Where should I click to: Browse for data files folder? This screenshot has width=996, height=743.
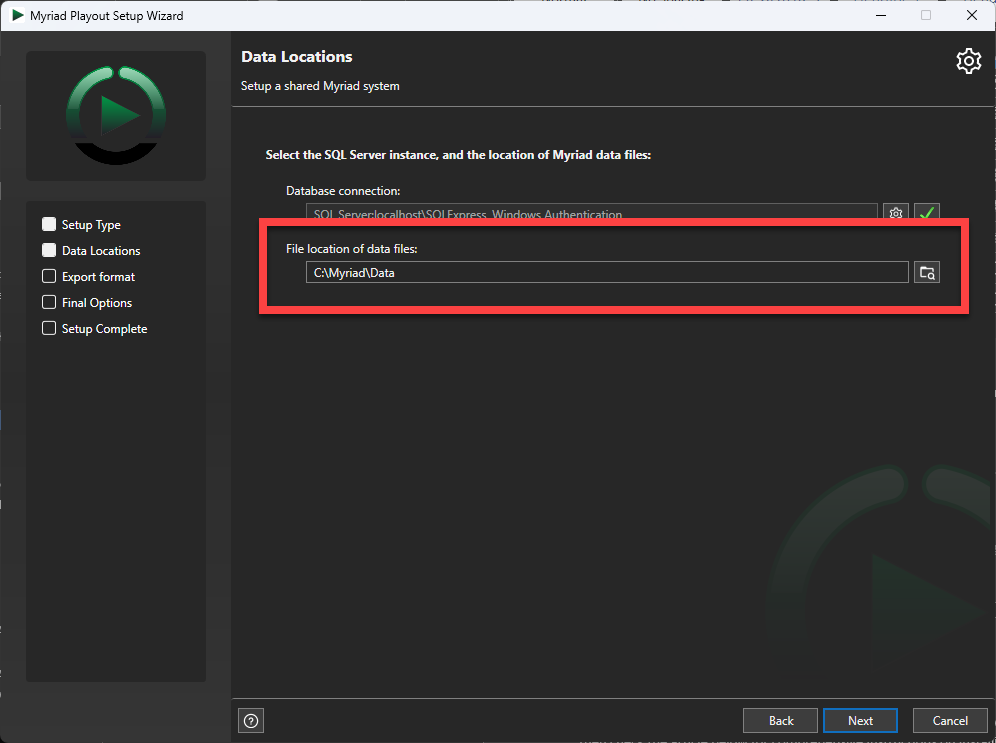point(927,272)
